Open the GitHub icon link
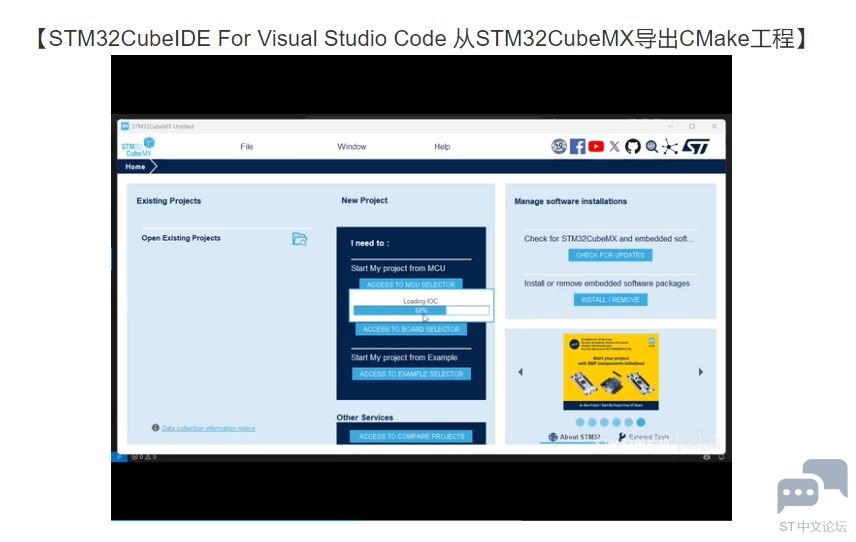Viewport: 856px width, 542px height. pos(632,146)
